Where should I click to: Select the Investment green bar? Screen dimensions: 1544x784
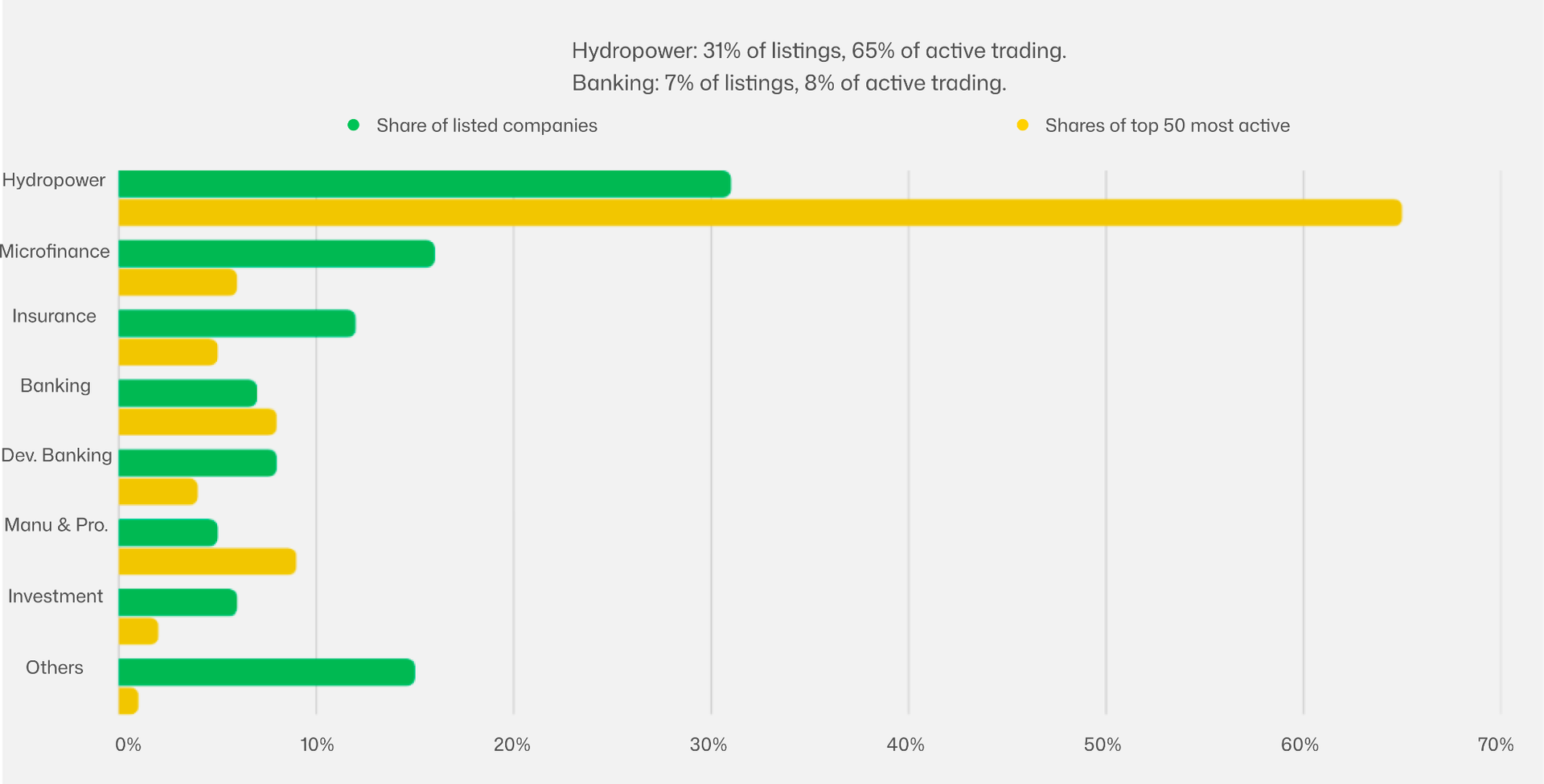177,602
